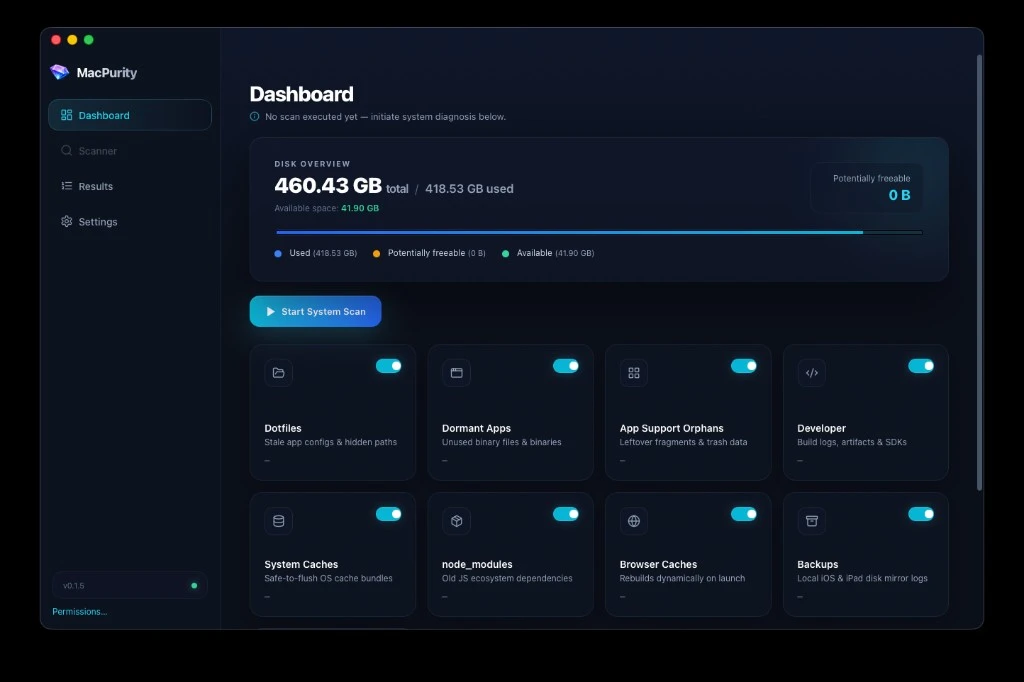
Task: Click 'Local iOS & iPad disk mirror logs' text
Action: pos(862,578)
